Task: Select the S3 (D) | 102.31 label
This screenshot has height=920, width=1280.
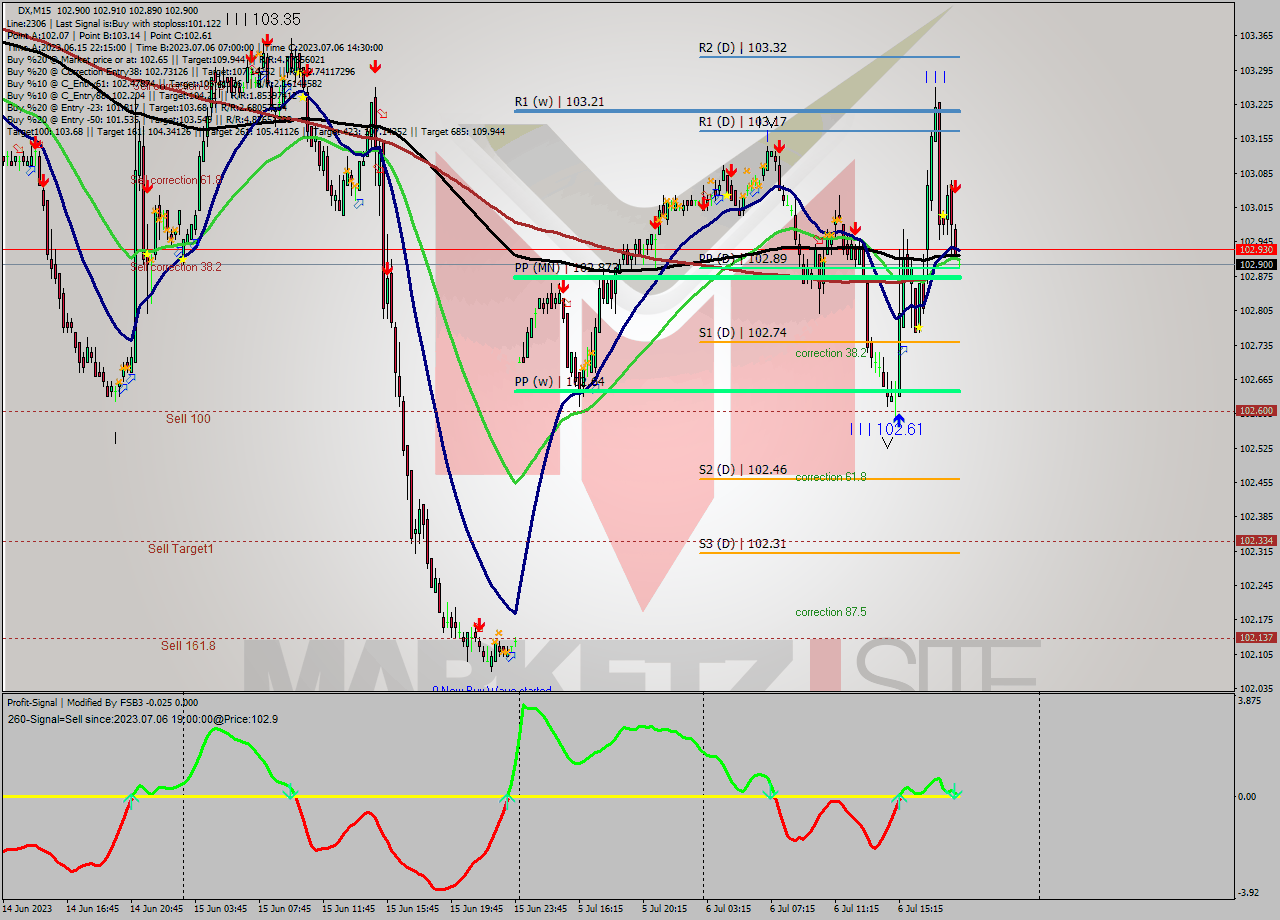Action: point(742,544)
